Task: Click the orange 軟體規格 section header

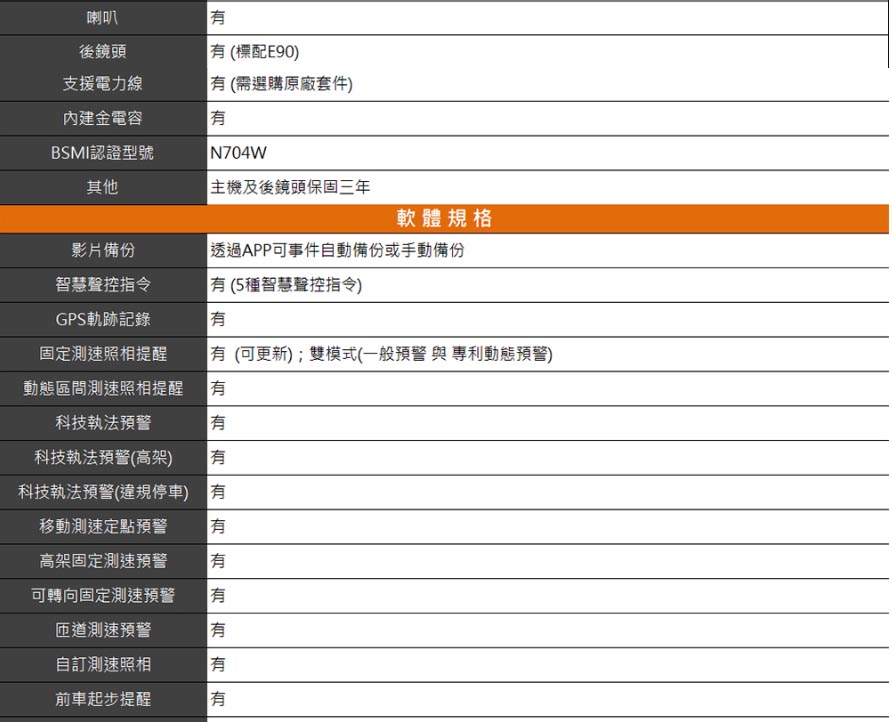Action: [x=444, y=219]
